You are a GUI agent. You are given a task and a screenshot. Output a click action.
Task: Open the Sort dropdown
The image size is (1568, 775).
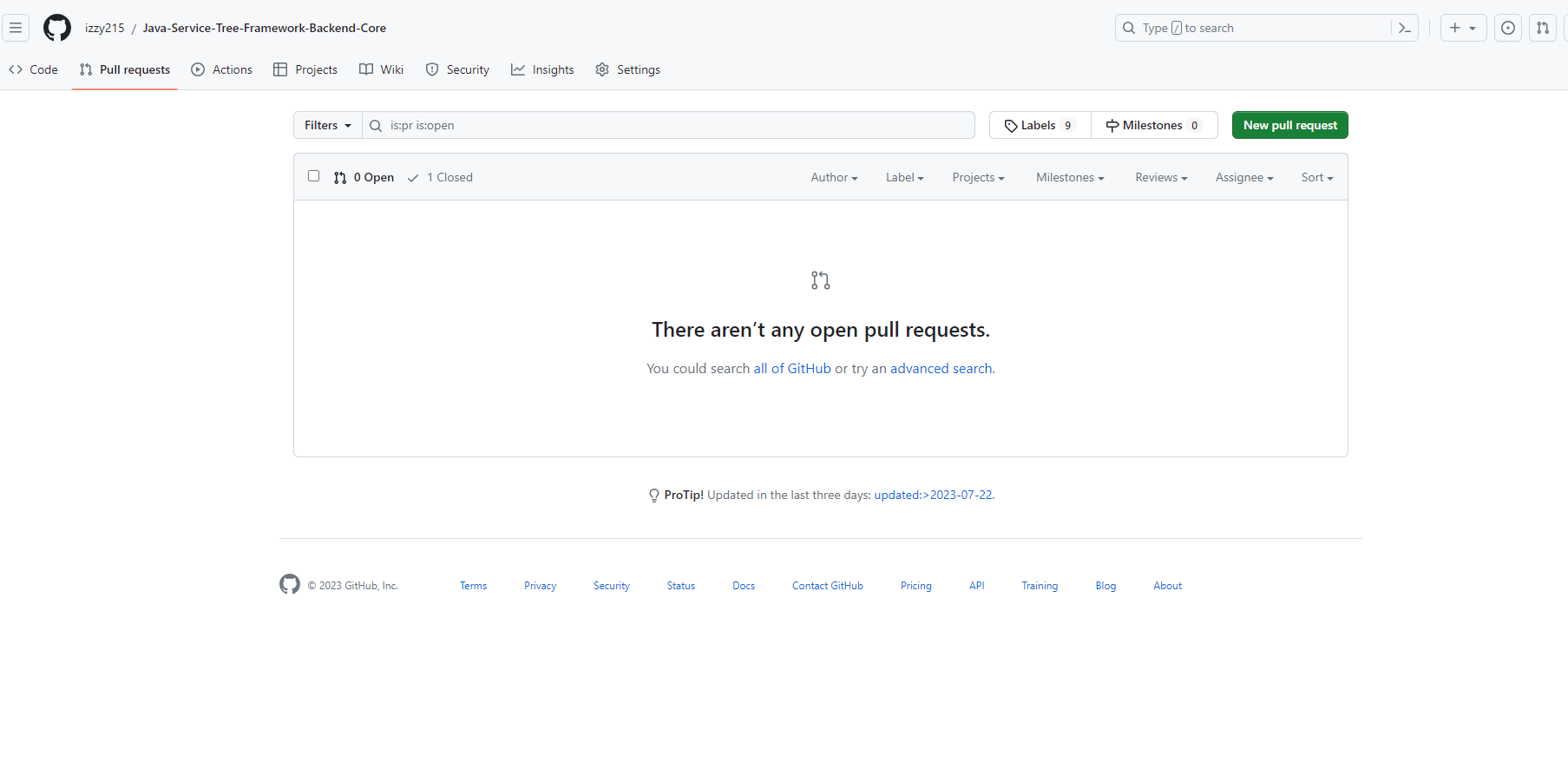(1316, 177)
